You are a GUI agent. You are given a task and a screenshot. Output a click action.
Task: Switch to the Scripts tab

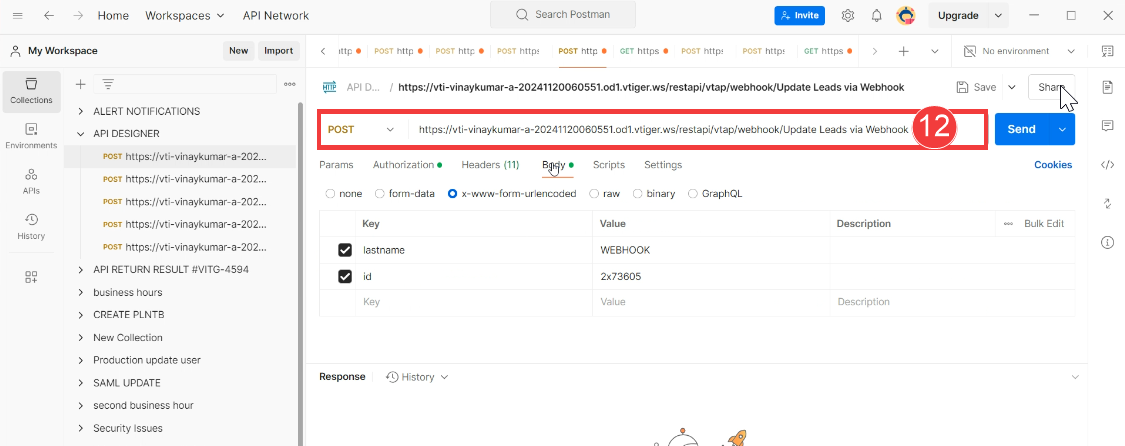(608, 164)
